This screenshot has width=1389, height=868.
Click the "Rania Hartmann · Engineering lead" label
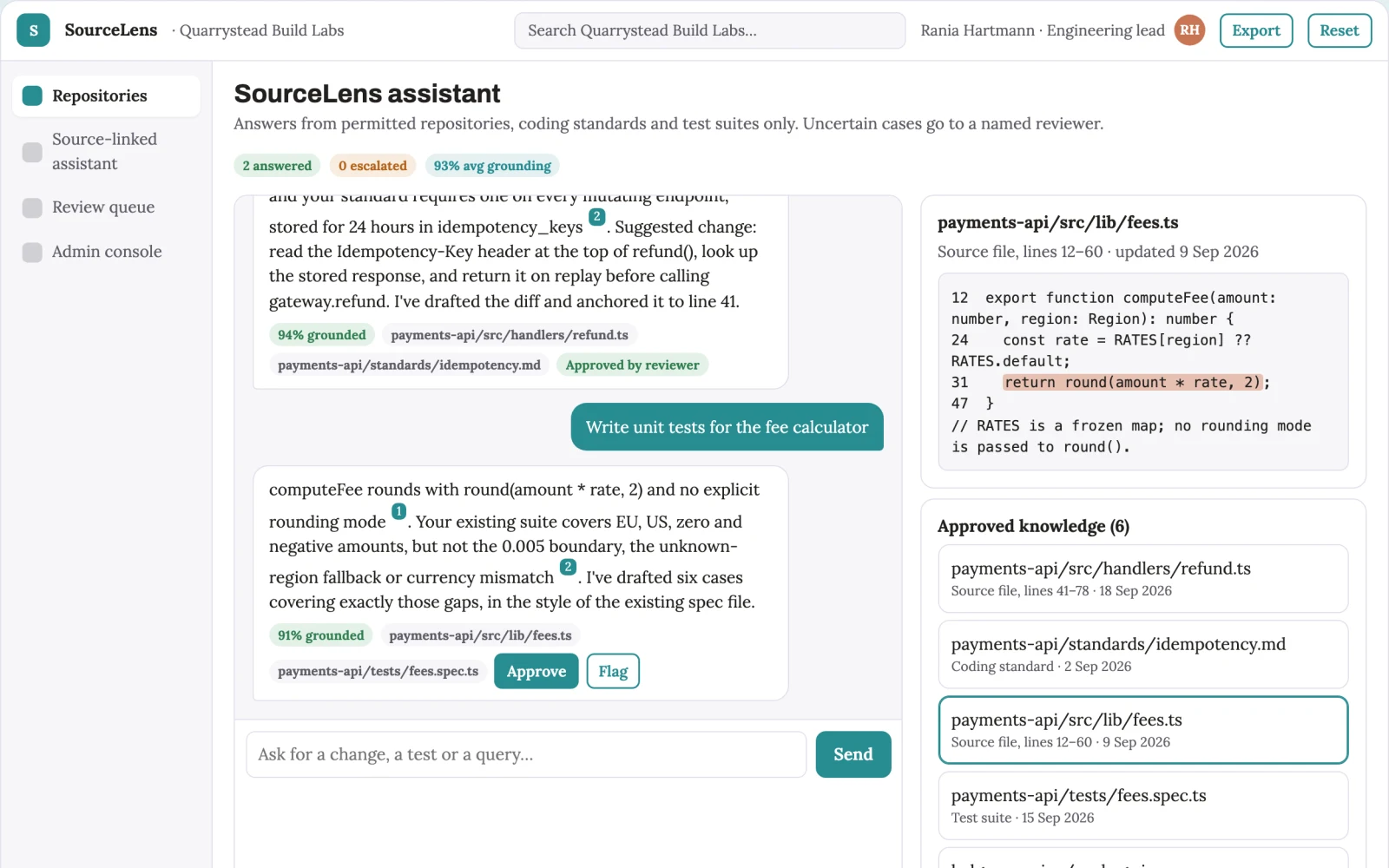click(1043, 30)
